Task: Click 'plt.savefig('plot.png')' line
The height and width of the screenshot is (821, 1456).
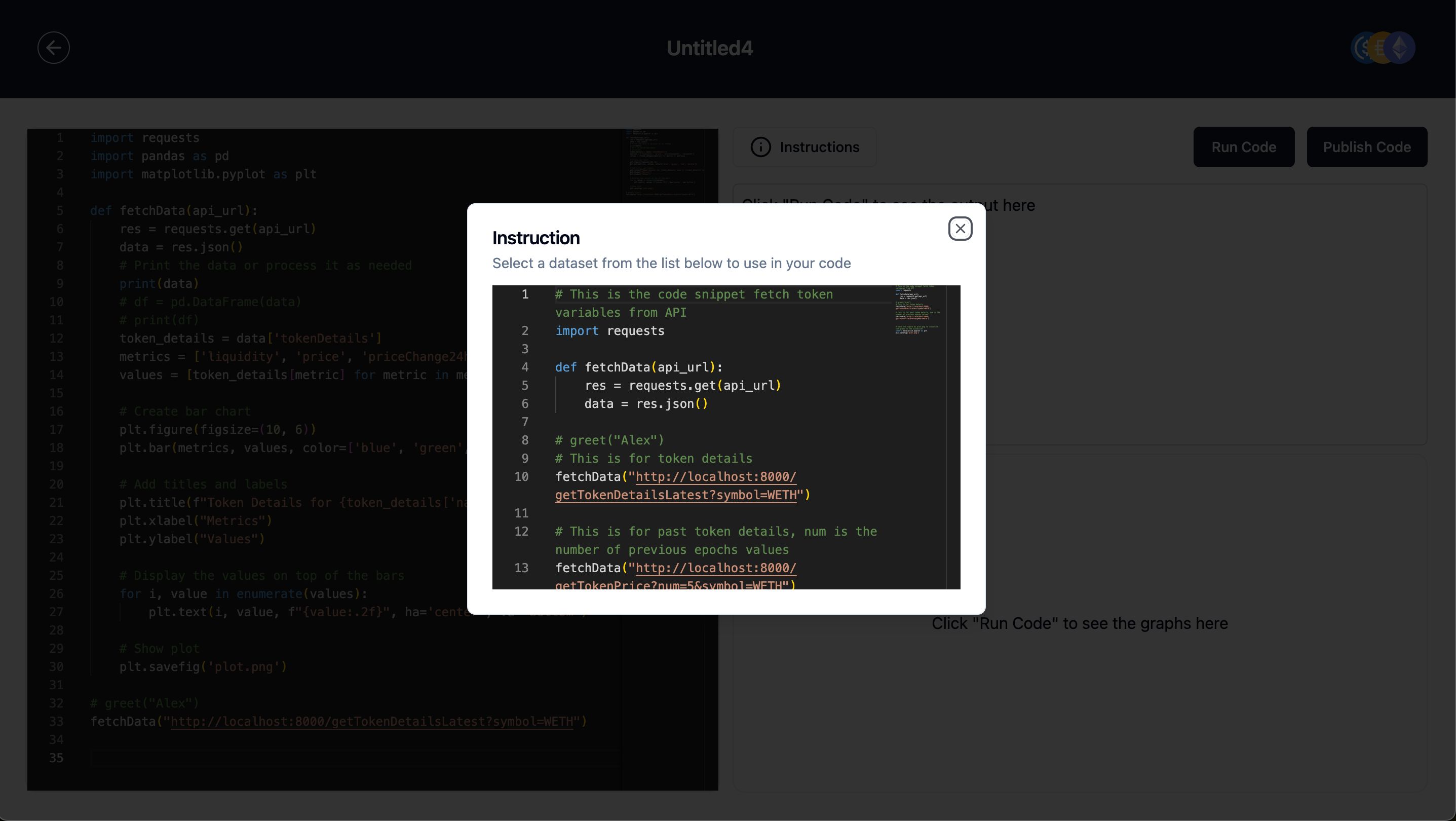Action: pos(203,666)
